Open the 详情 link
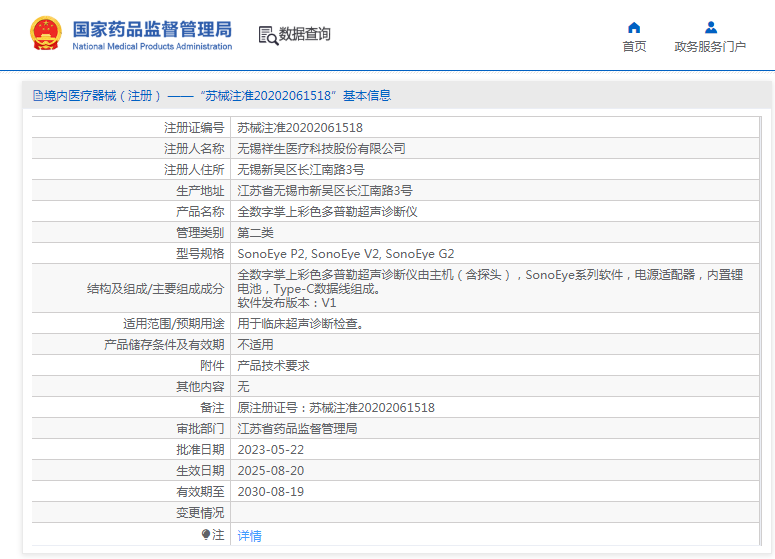Viewport: 775px width, 559px height. 249,536
